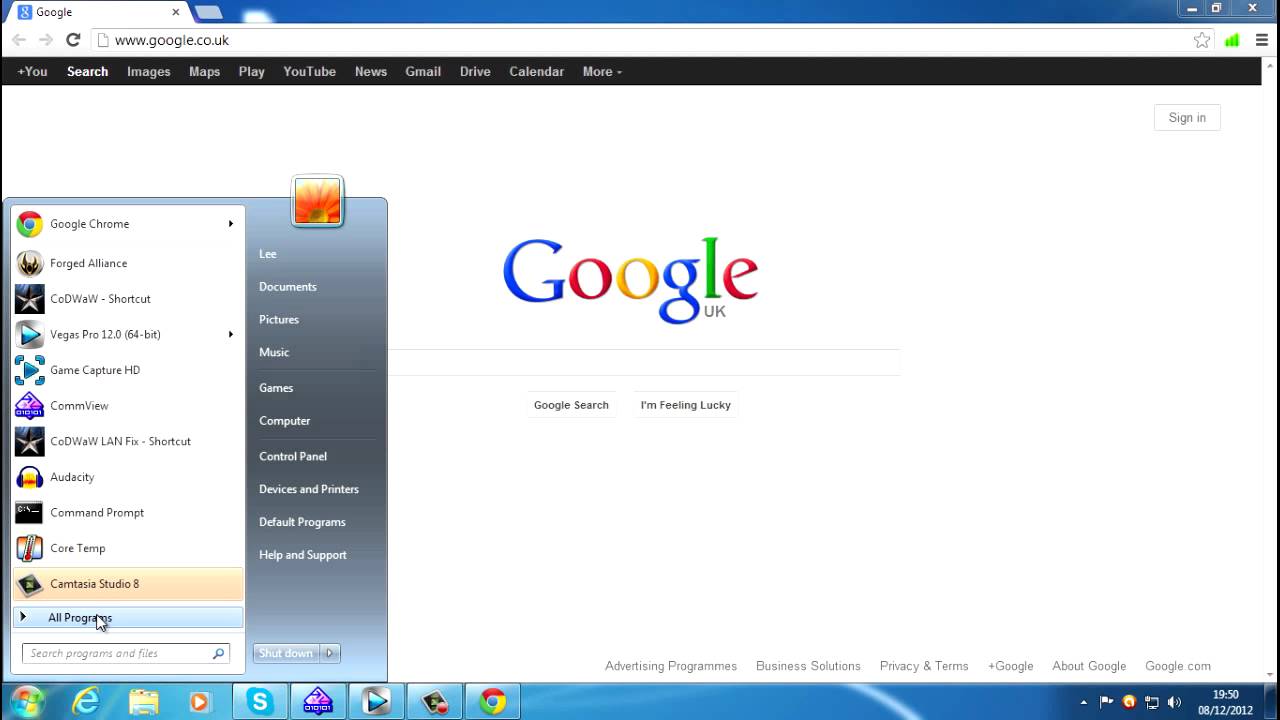The height and width of the screenshot is (720, 1280).
Task: Click the volume icon in system tray
Action: point(1174,702)
